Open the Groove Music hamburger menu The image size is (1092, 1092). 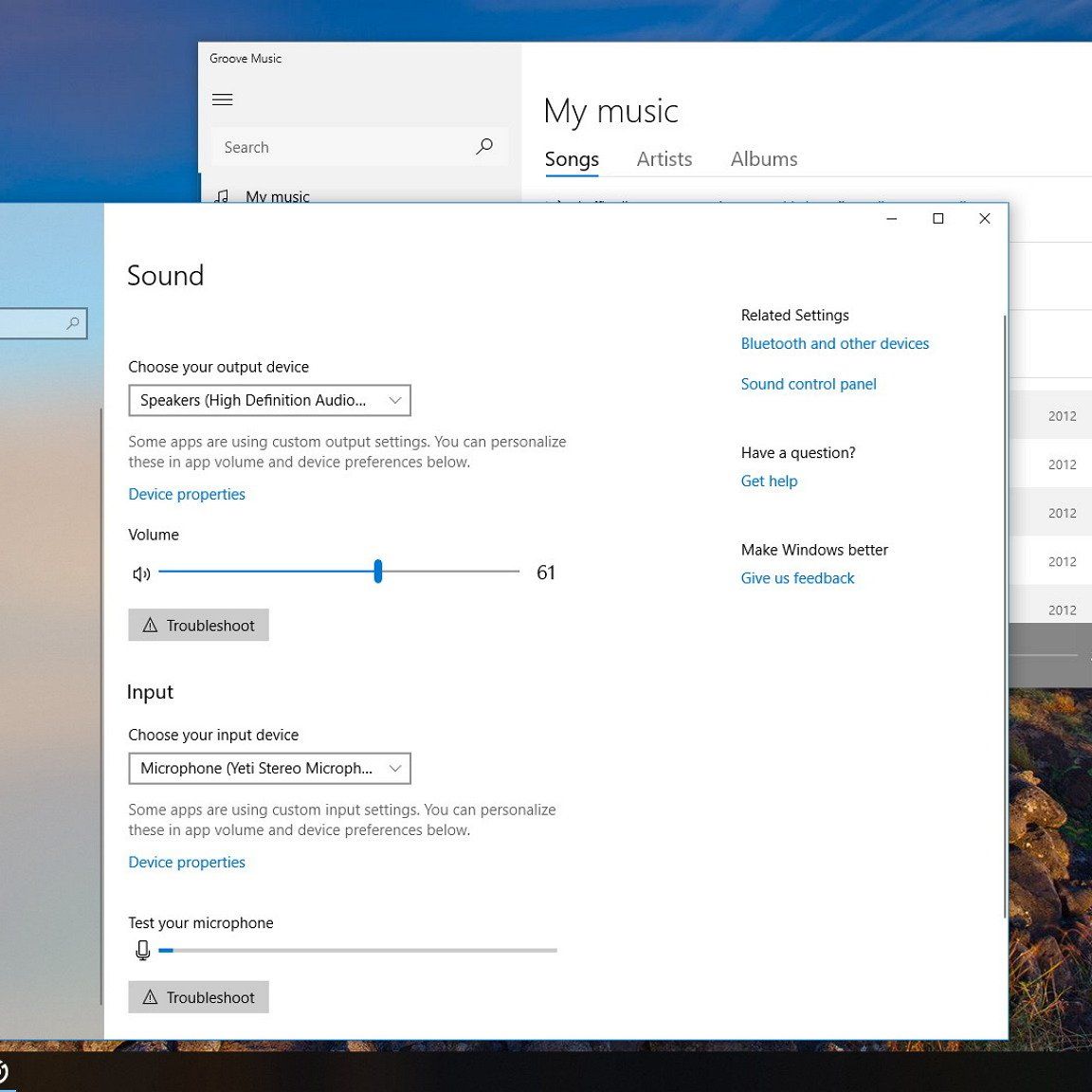[223, 100]
